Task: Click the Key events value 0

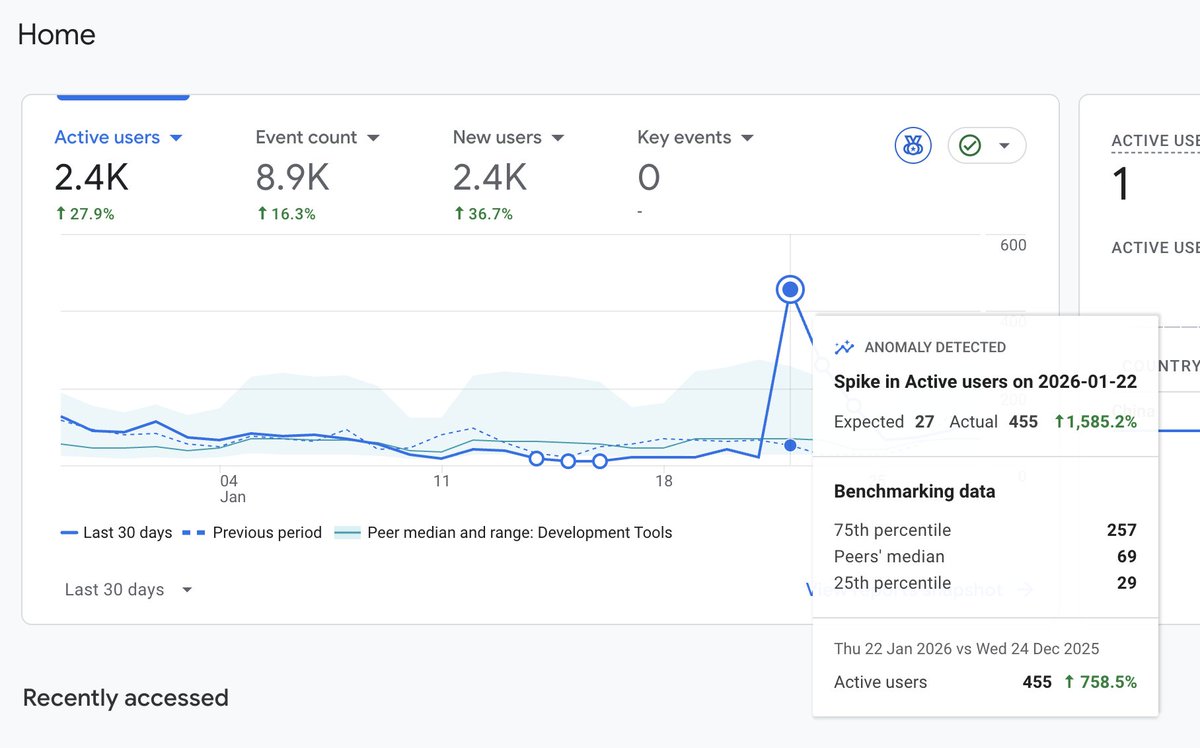Action: tap(649, 178)
